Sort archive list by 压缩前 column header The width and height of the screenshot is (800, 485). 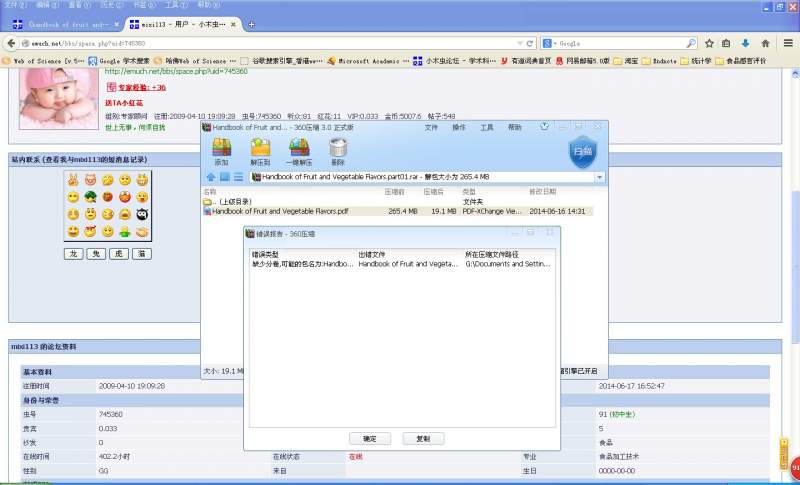394,192
